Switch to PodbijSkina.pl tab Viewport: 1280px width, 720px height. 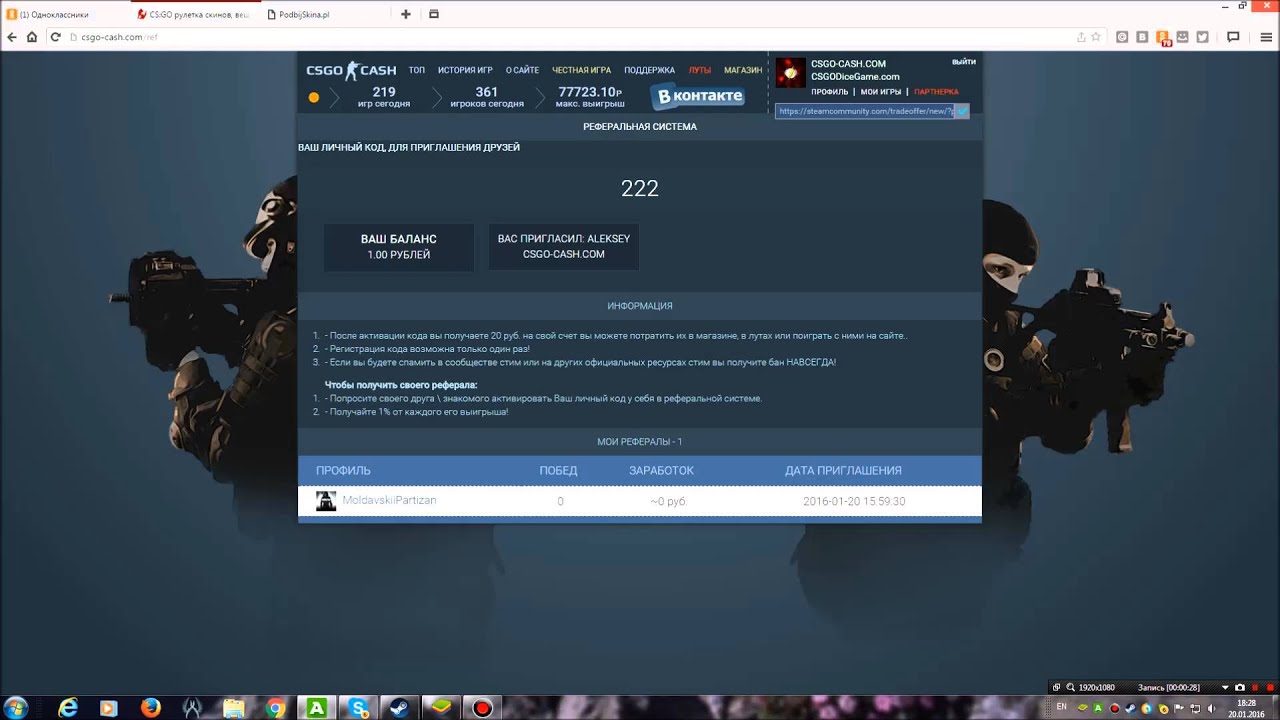pos(325,14)
